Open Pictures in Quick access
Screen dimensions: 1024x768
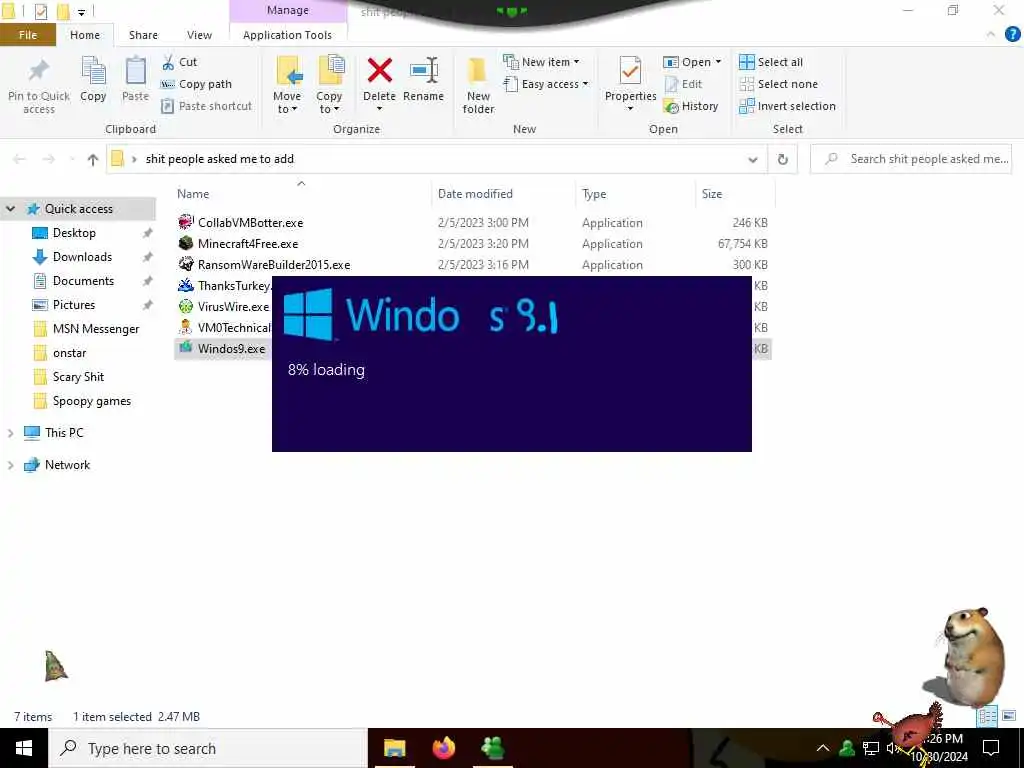pos(74,305)
